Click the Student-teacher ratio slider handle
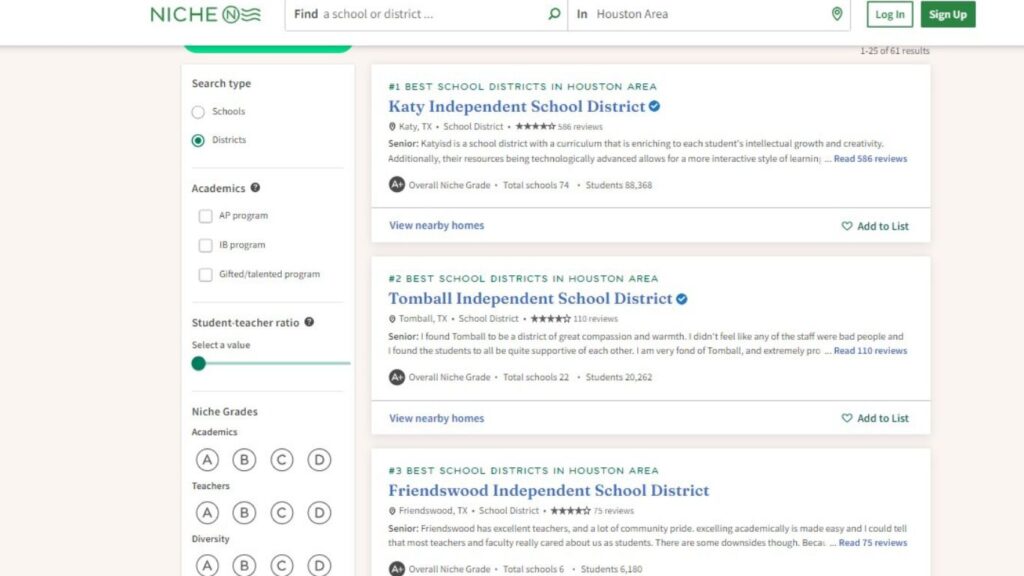The width and height of the screenshot is (1024, 576). 198,363
